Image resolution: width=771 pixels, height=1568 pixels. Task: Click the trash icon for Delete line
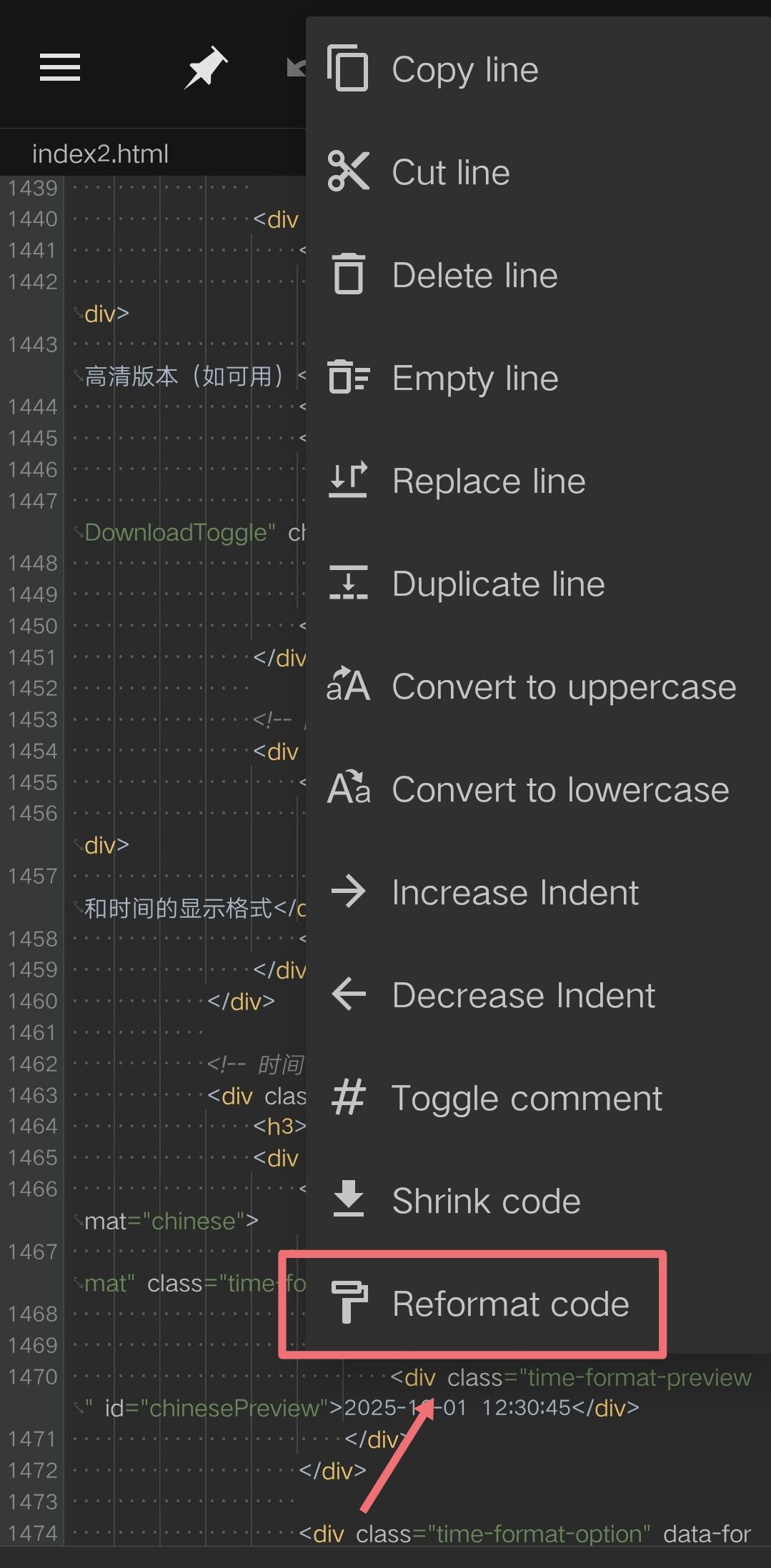coord(348,274)
